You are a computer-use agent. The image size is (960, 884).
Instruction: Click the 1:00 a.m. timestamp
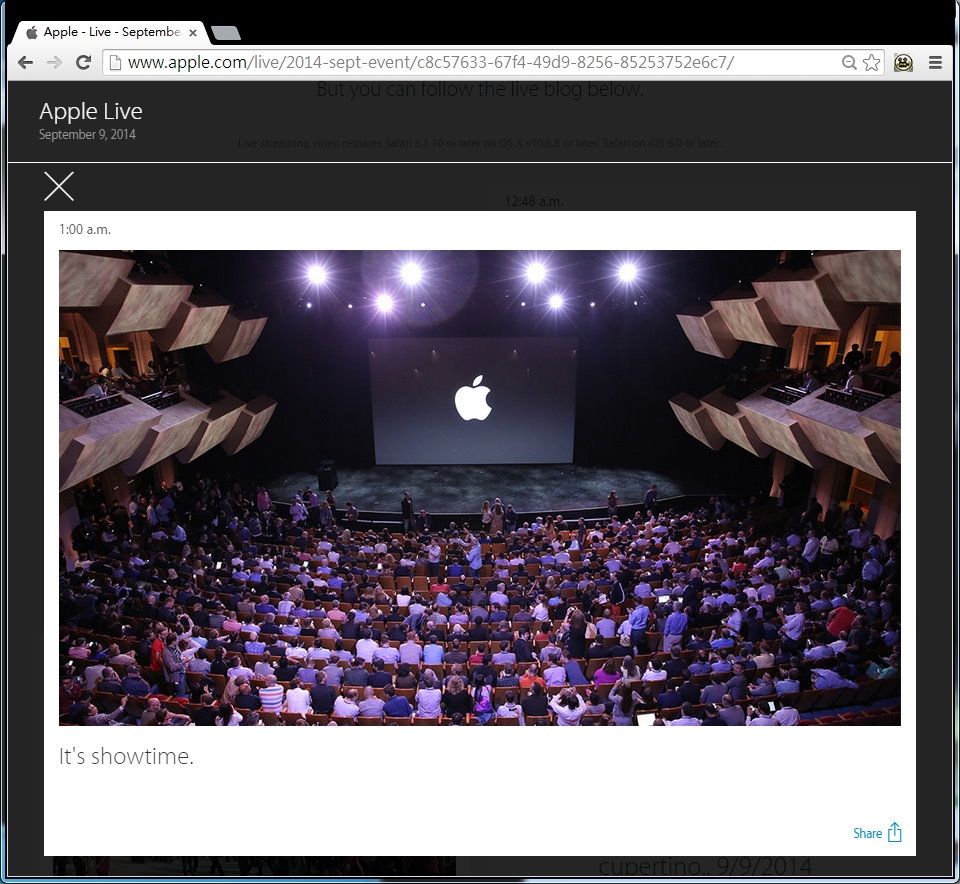click(84, 230)
